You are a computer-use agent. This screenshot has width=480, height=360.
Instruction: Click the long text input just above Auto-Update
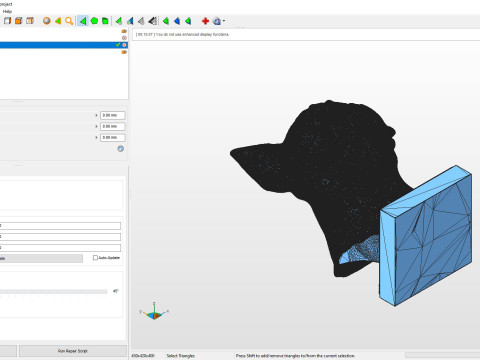tap(60, 248)
